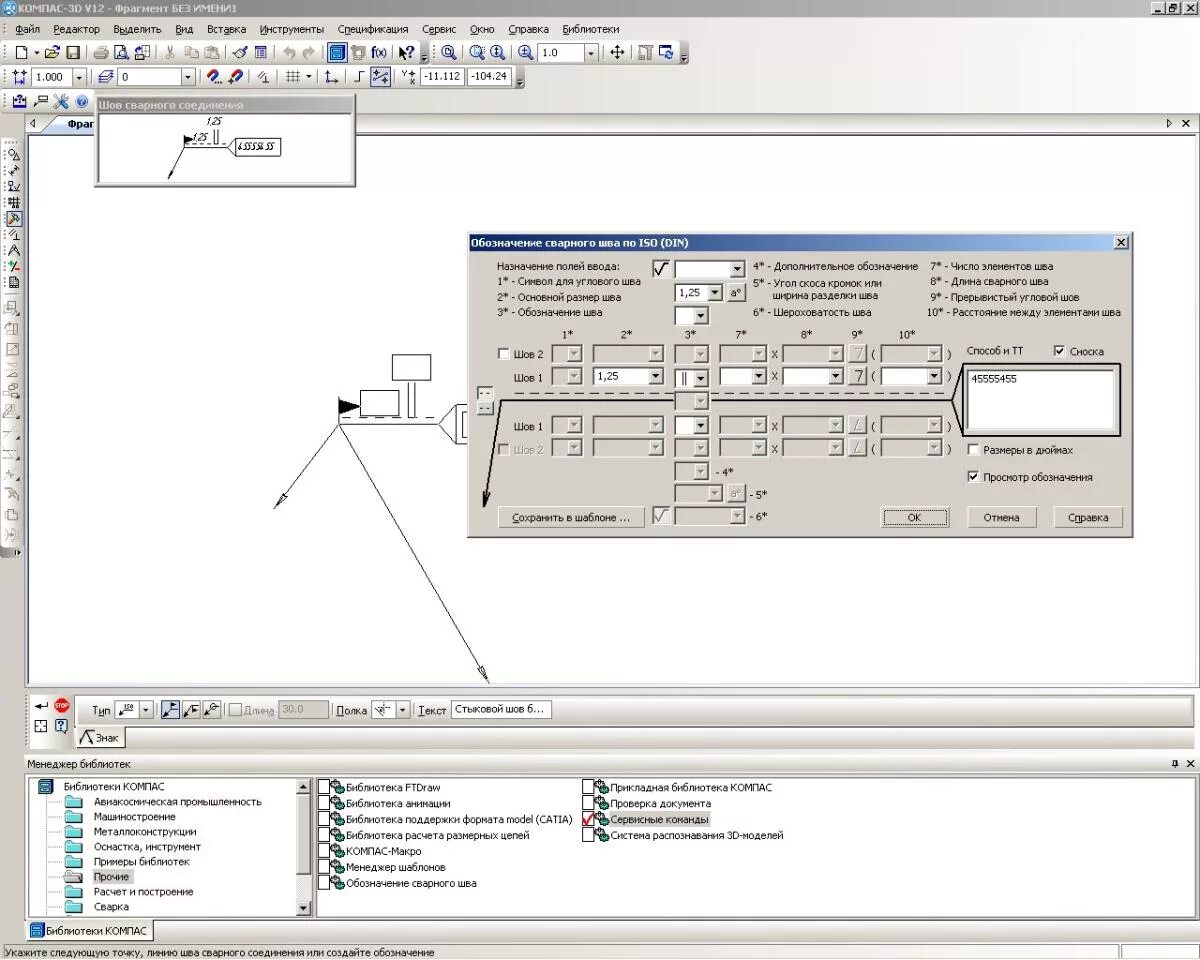
Task: Click the Print icon in standard toolbar
Action: click(x=101, y=53)
